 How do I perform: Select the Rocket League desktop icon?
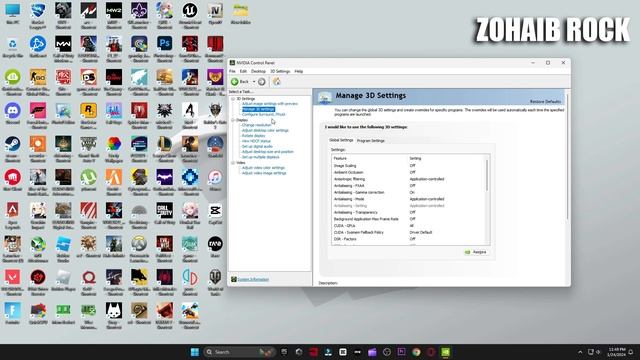[x=38, y=16]
